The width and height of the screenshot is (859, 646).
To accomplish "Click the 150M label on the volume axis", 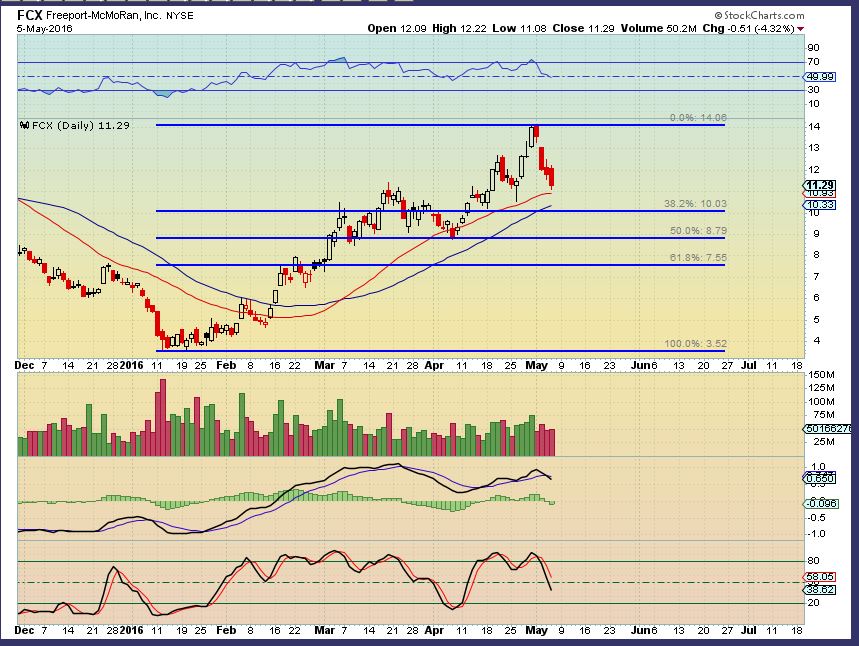I will [822, 375].
